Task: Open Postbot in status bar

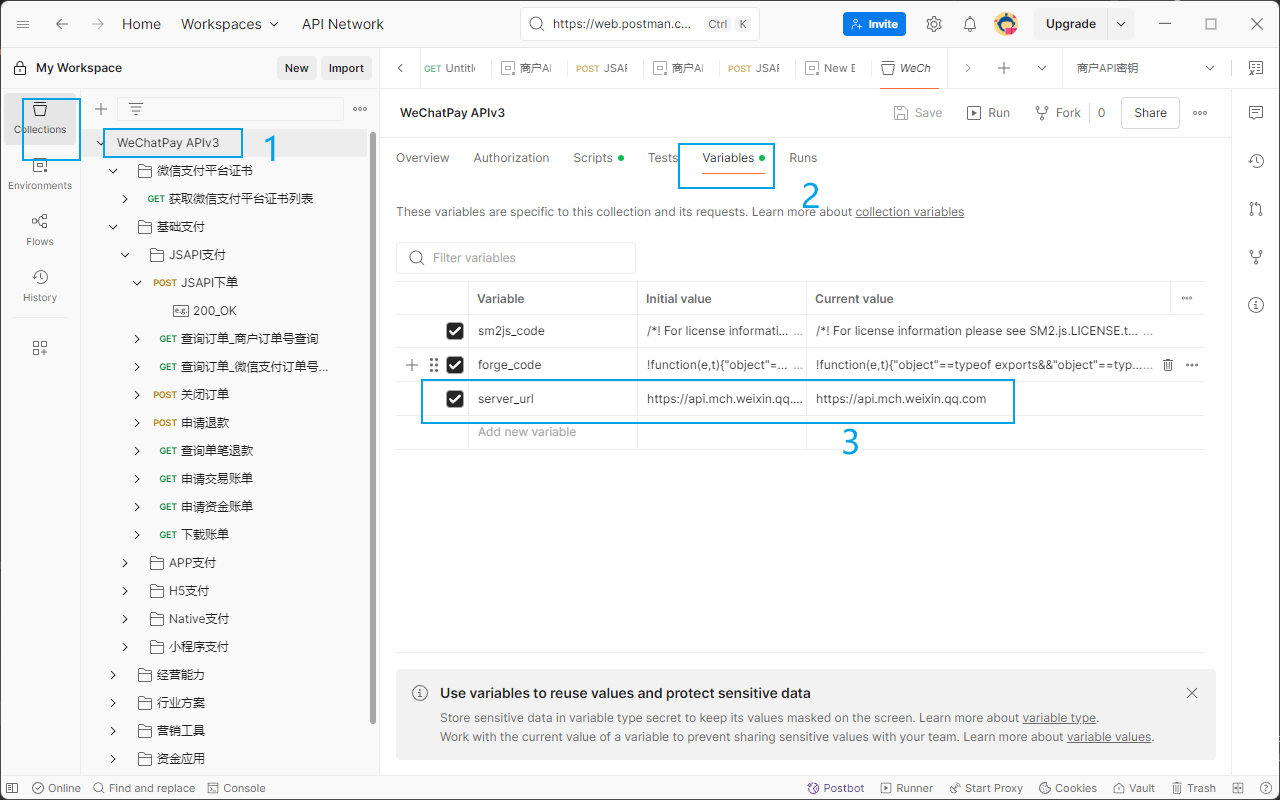Action: 836,788
